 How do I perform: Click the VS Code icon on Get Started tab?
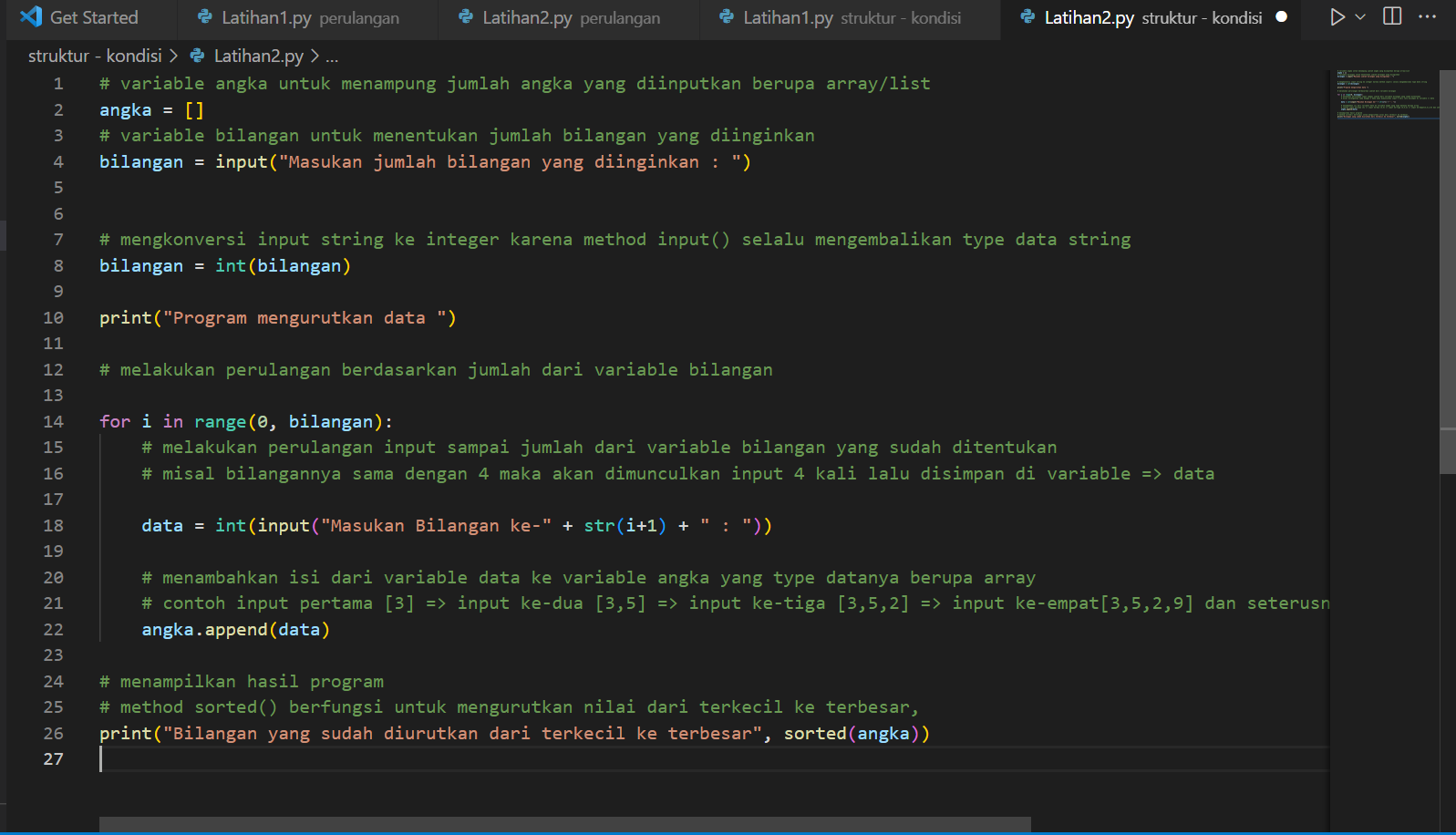click(31, 16)
